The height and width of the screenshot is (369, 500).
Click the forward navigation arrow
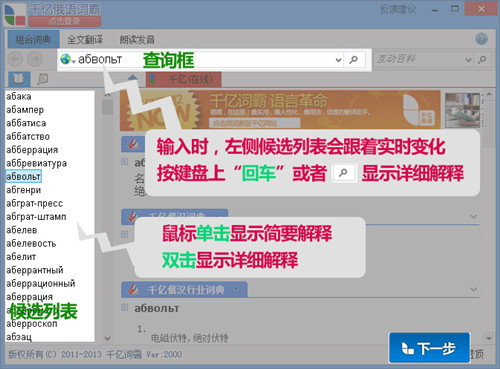click(35, 60)
